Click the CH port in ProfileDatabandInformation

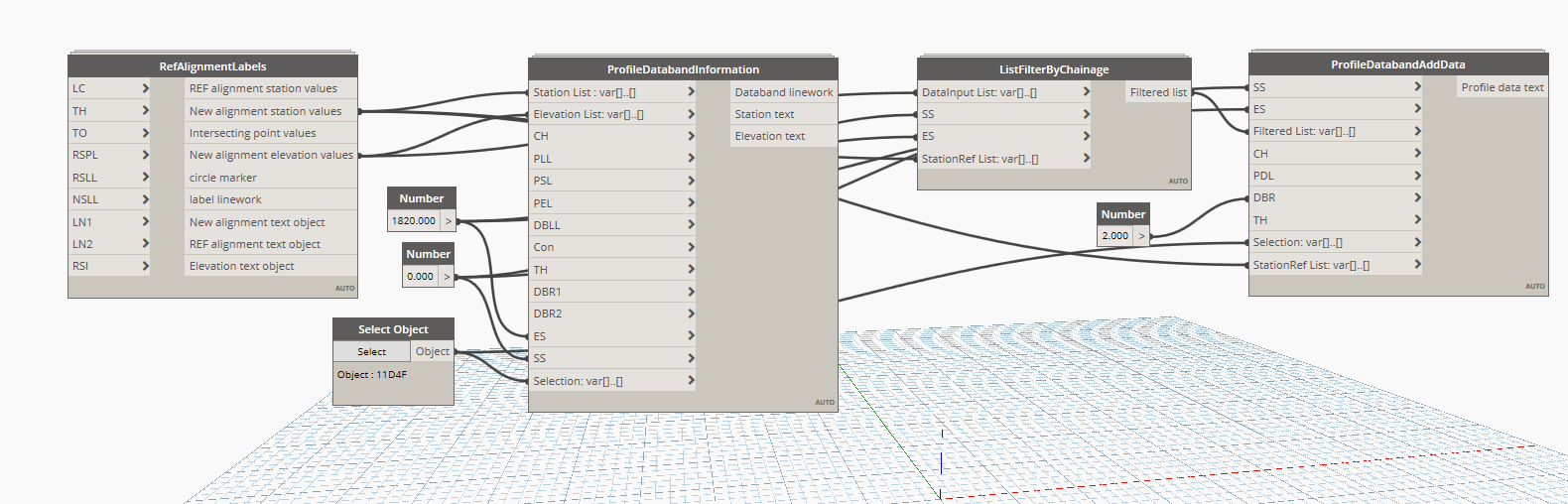612,136
